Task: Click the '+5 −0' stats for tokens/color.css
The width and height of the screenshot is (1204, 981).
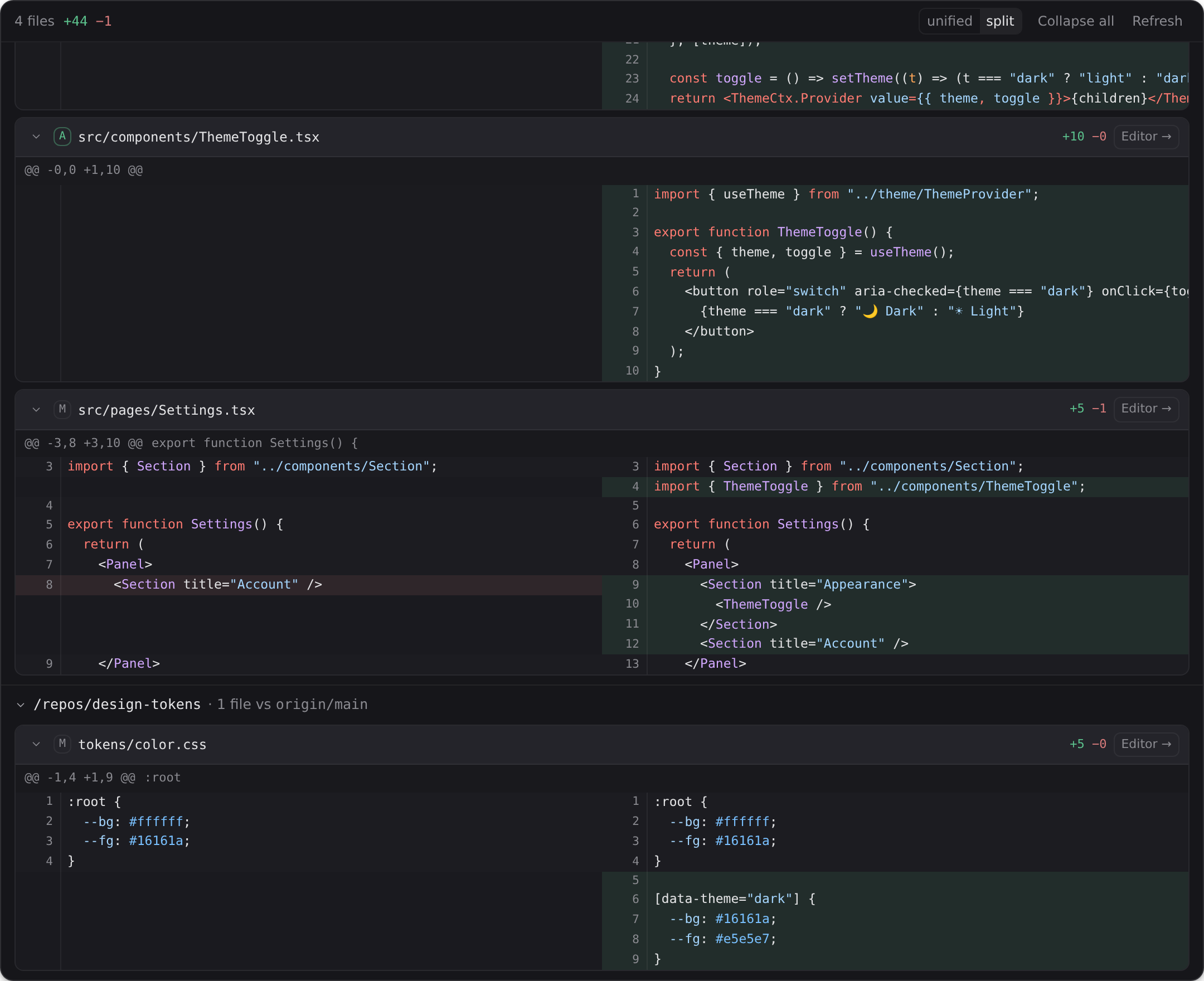Action: 1088,744
